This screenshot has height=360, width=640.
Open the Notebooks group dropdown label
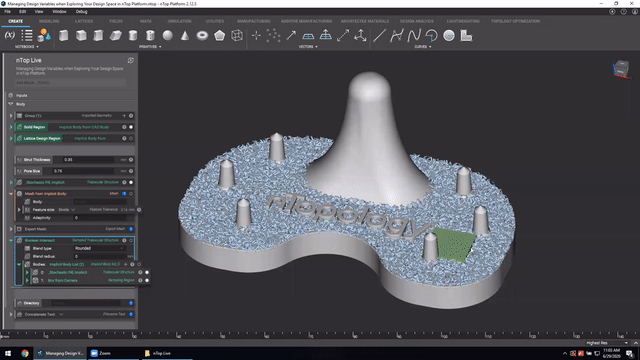tap(27, 47)
